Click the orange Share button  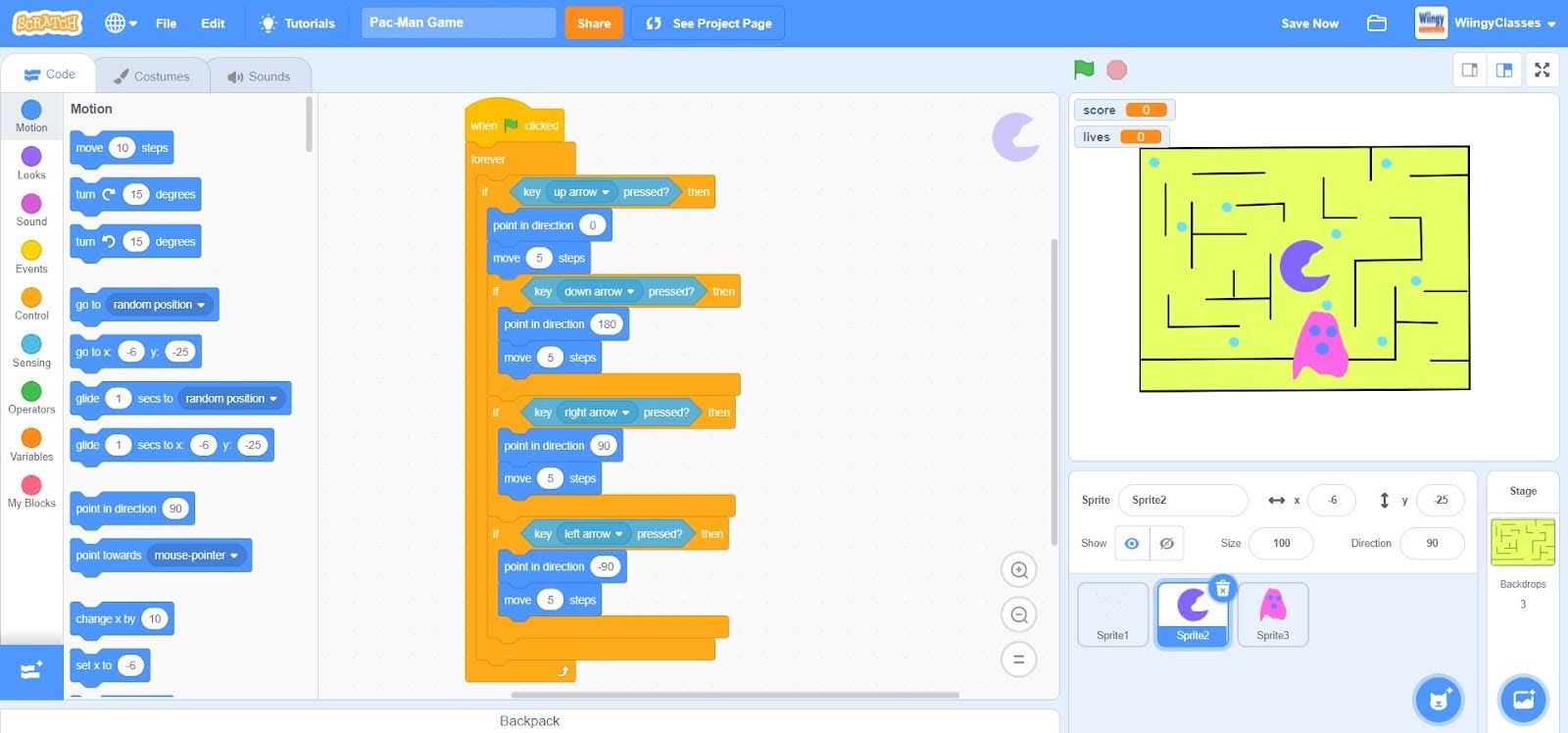tap(594, 23)
